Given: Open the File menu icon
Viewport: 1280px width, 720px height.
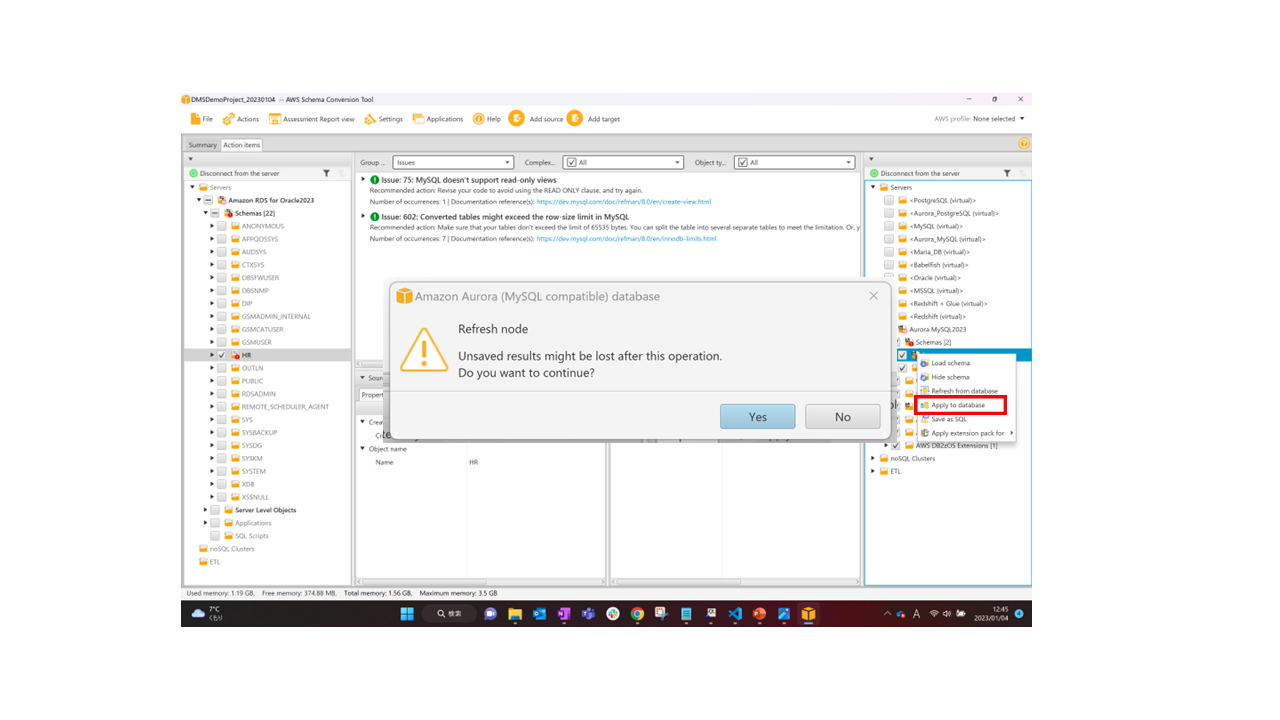Looking at the screenshot, I should tap(195, 119).
